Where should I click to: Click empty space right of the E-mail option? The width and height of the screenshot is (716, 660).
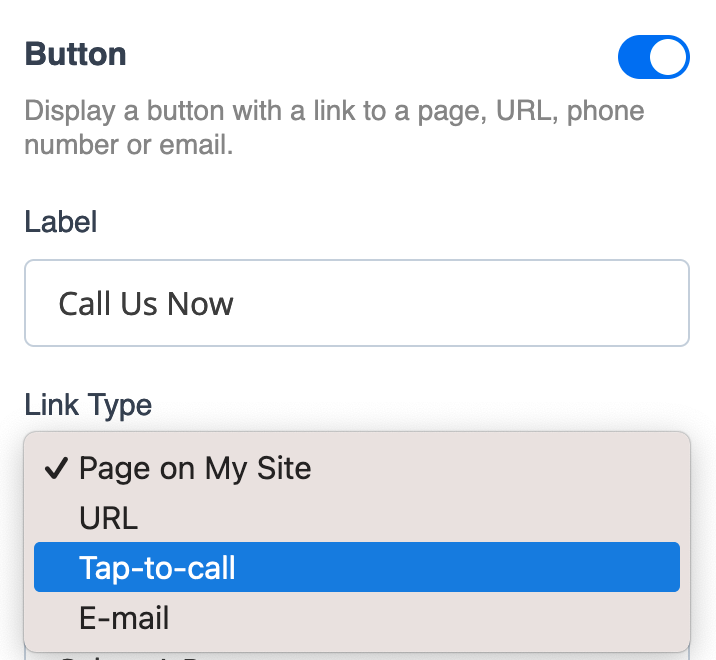(425, 618)
